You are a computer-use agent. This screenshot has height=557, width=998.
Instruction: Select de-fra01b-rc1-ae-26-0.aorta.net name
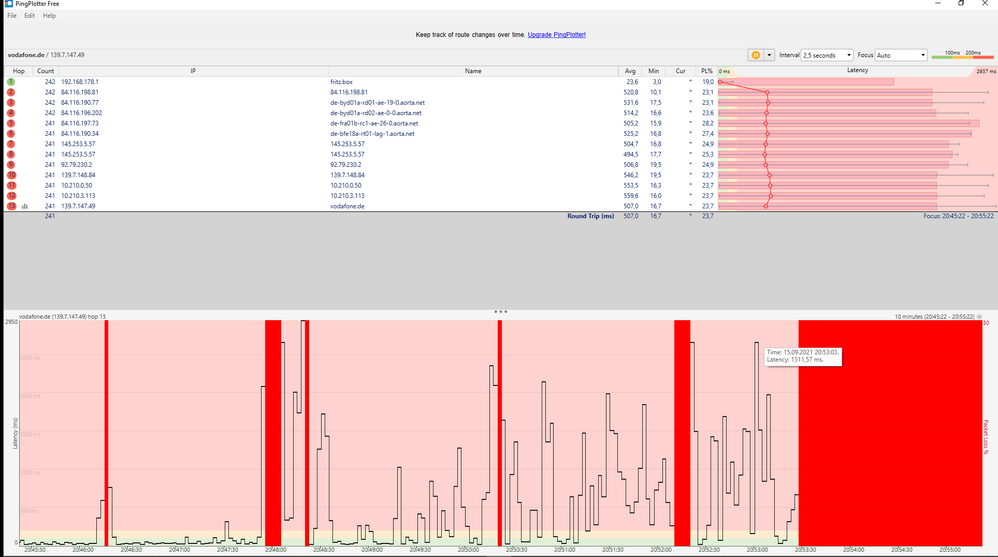coord(374,123)
